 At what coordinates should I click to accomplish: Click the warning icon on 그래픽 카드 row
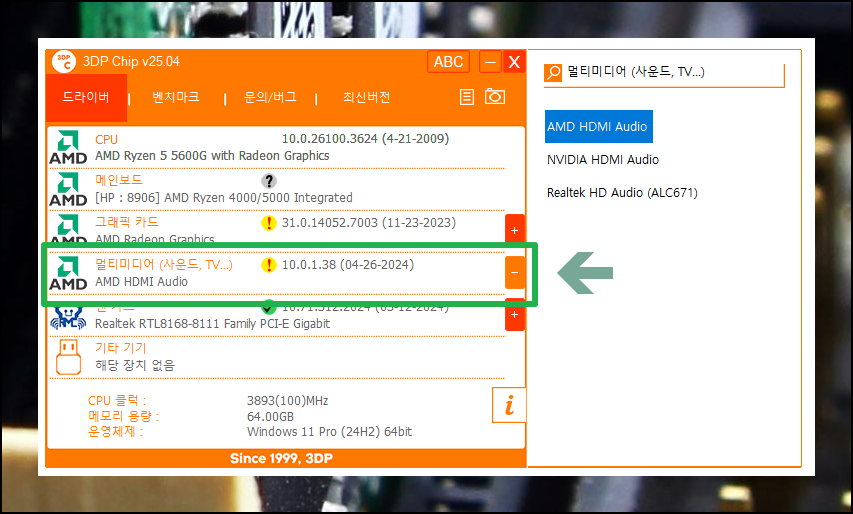tap(269, 223)
